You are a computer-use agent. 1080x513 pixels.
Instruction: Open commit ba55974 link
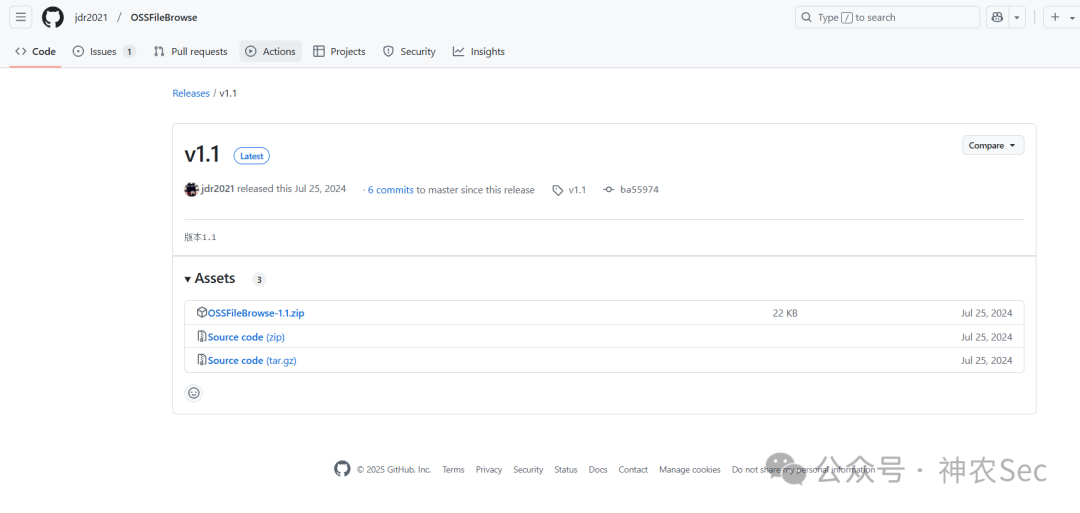pyautogui.click(x=639, y=190)
